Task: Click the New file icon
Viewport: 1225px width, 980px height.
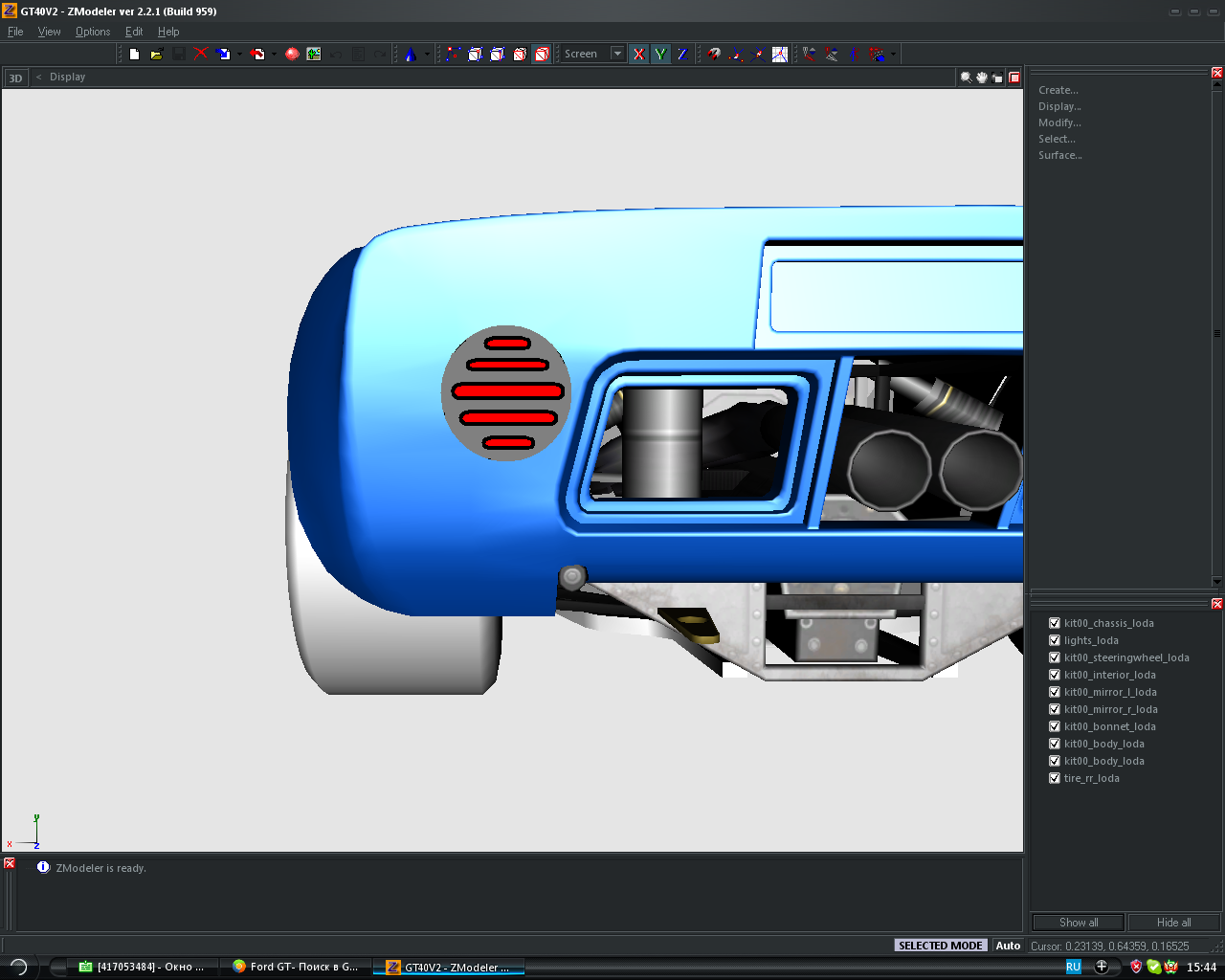Action: pyautogui.click(x=134, y=55)
